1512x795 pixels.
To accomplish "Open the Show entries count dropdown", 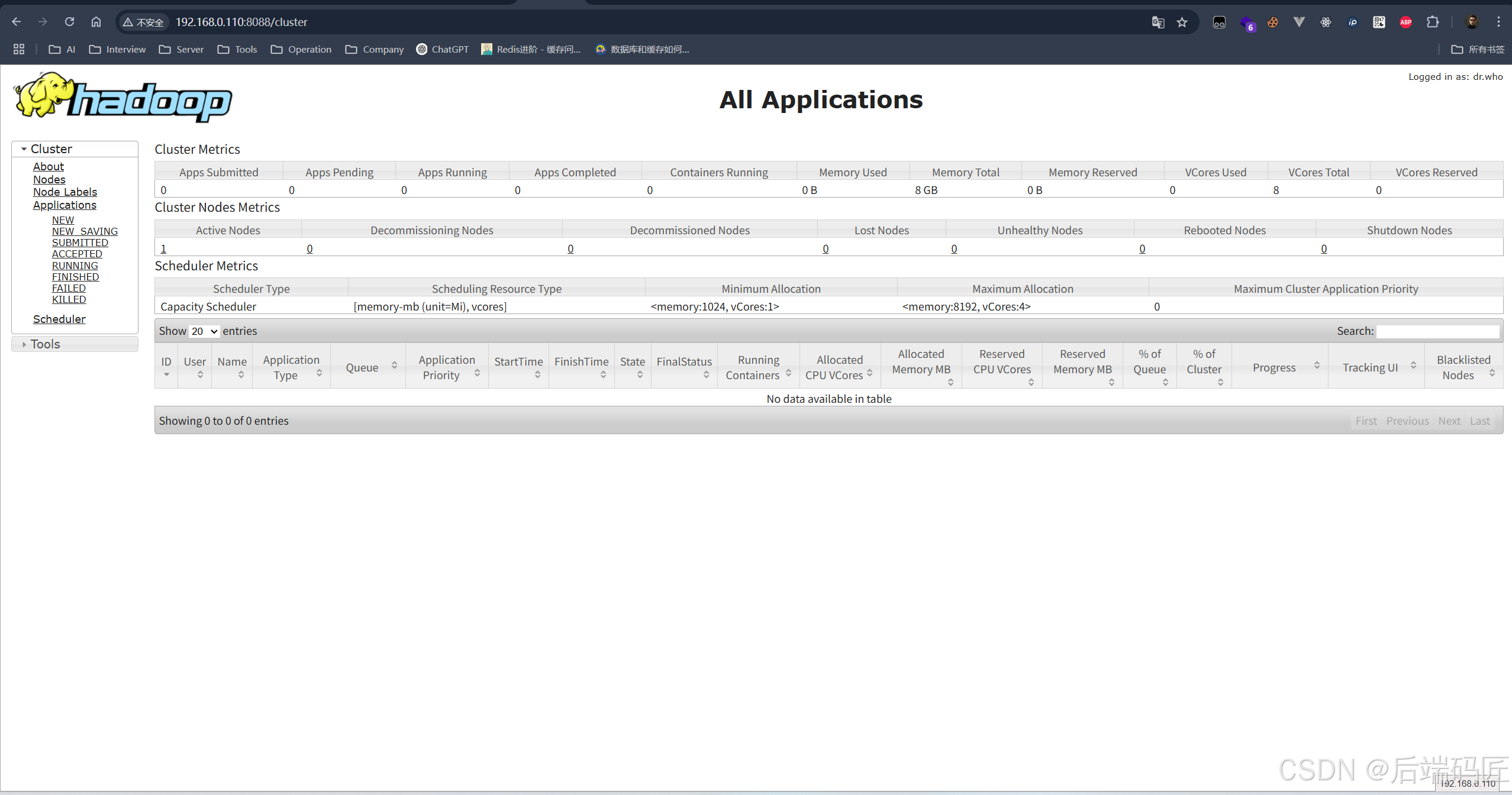I will click(x=204, y=331).
